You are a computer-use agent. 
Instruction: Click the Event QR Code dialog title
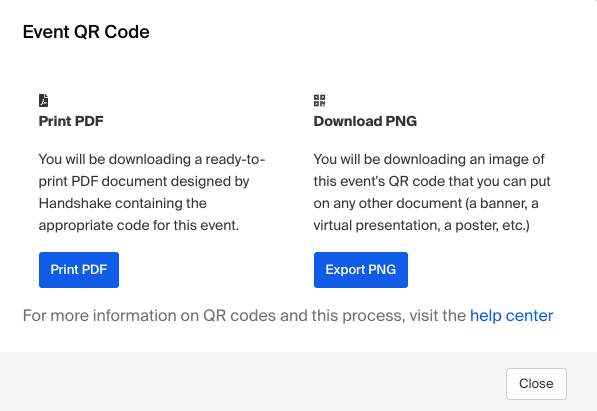point(86,32)
